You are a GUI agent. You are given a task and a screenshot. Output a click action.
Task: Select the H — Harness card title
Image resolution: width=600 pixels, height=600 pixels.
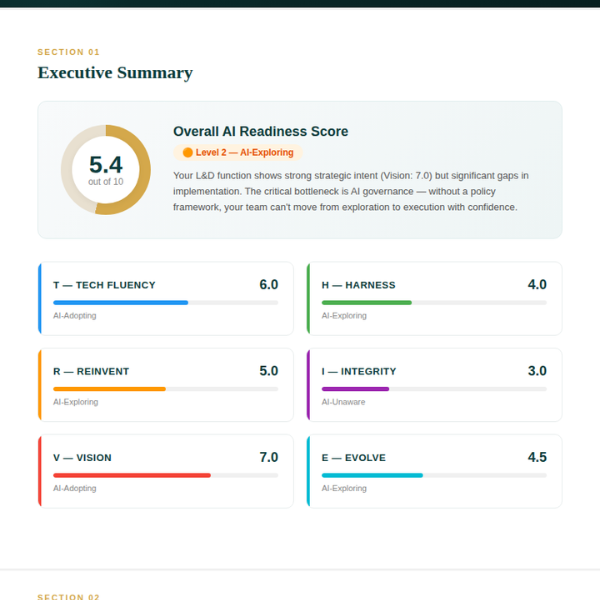click(x=358, y=285)
